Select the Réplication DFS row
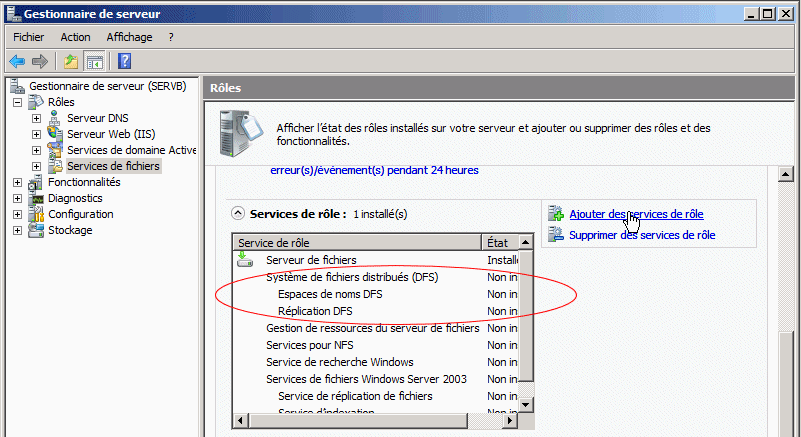 [x=375, y=311]
